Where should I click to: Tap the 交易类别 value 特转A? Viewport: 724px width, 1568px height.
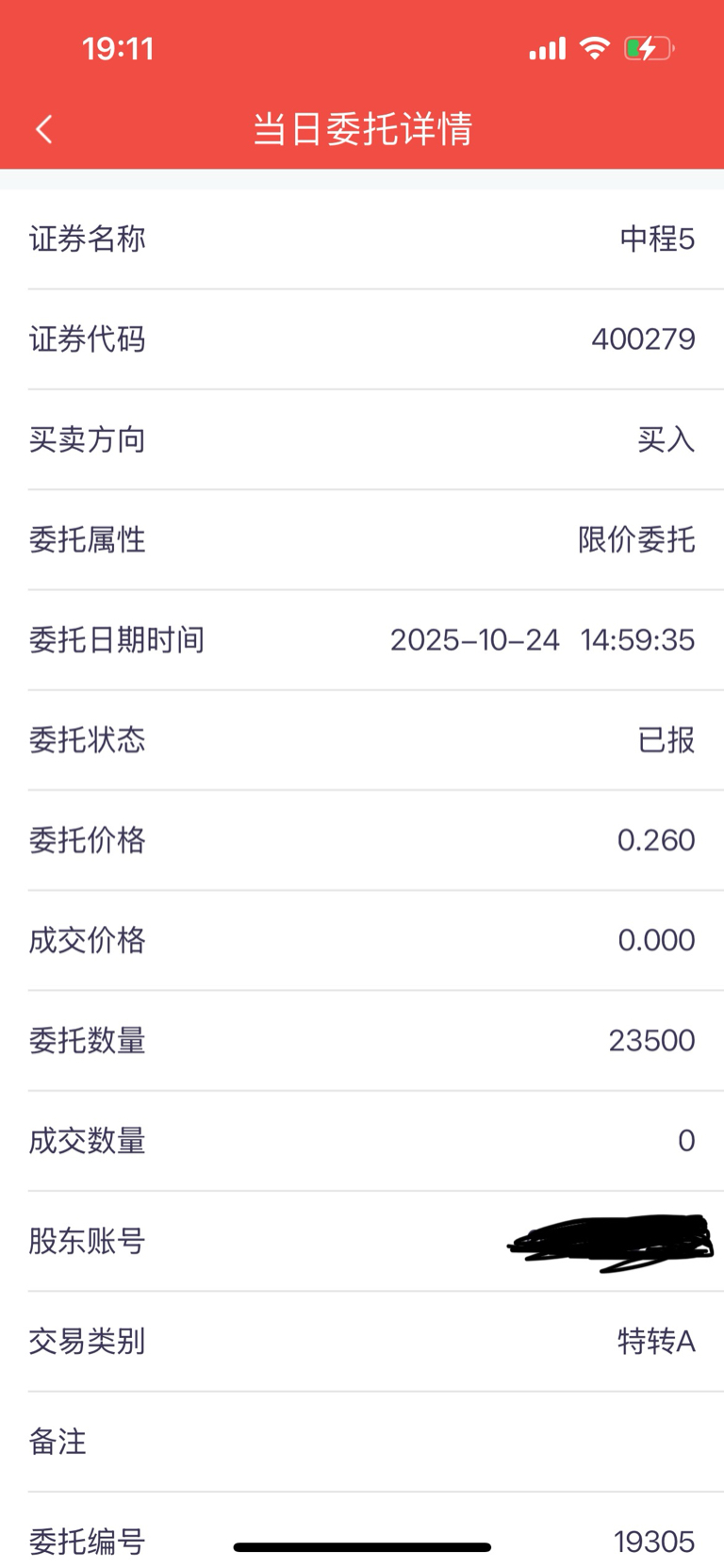point(656,1341)
